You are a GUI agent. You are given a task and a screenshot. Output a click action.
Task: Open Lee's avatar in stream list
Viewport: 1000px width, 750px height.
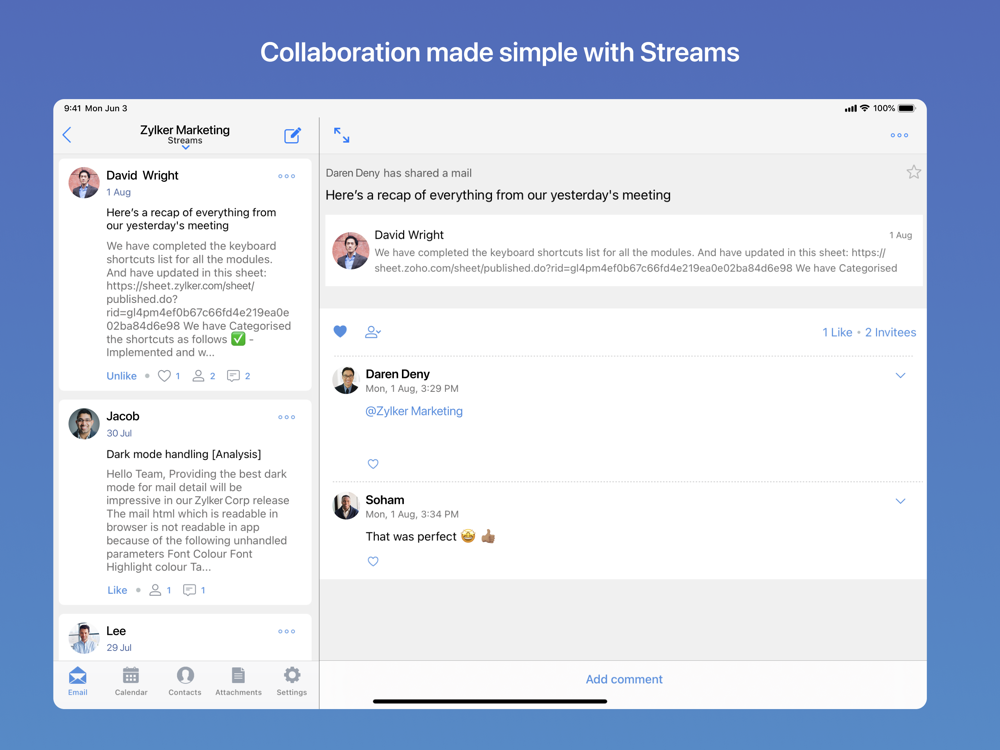pyautogui.click(x=84, y=638)
